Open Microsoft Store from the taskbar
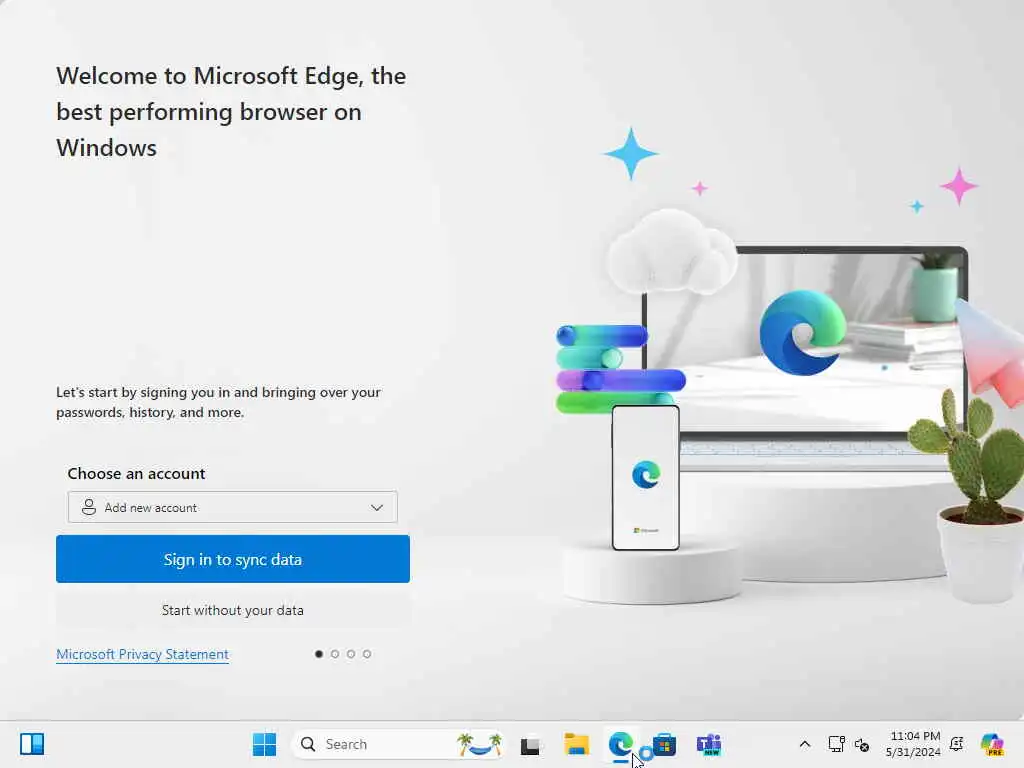Viewport: 1024px width, 768px height. pyautogui.click(x=664, y=744)
